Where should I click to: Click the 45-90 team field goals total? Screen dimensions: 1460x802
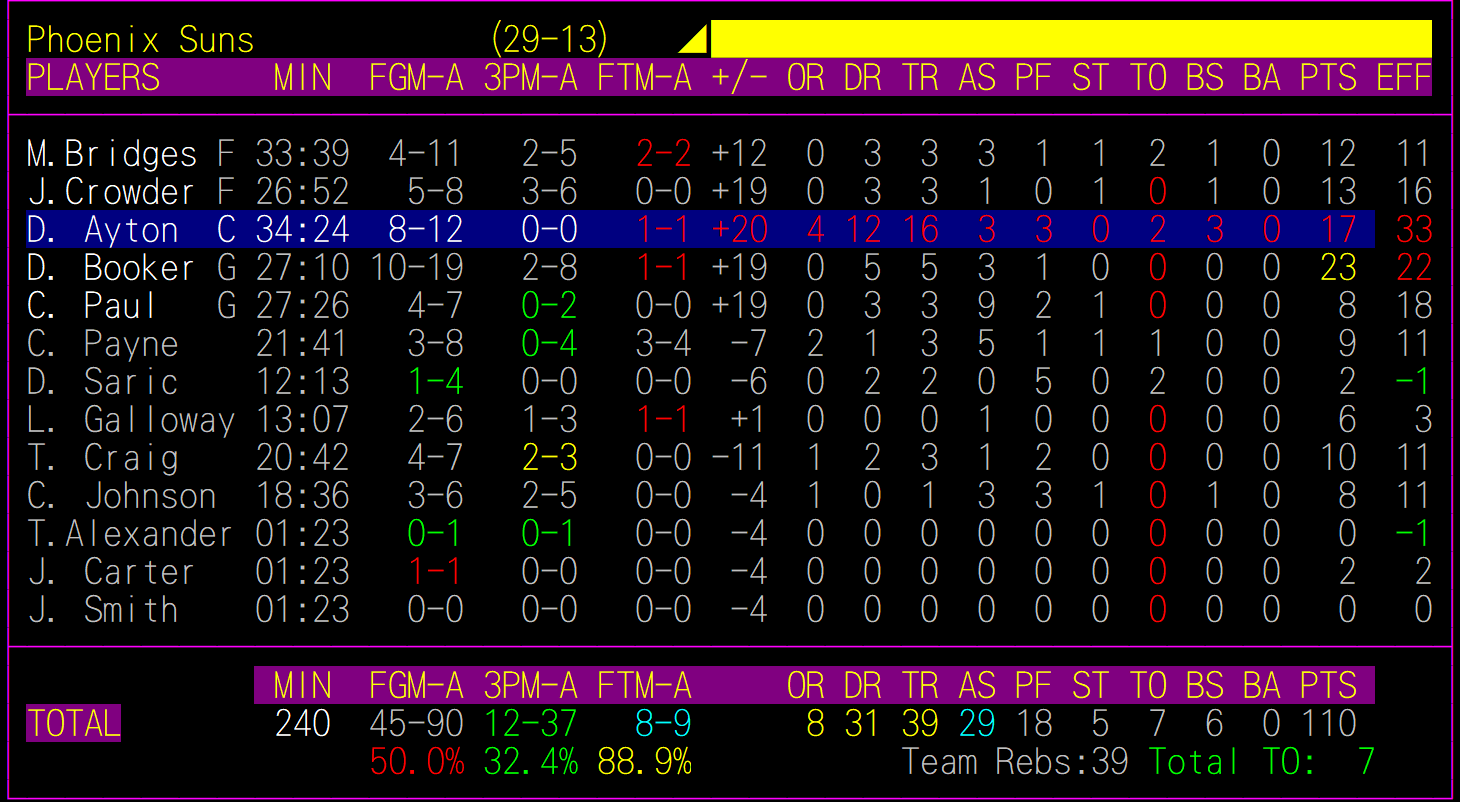[x=417, y=724]
